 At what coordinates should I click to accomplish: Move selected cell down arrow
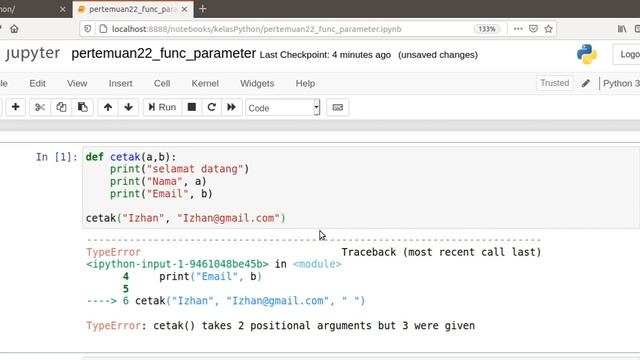click(x=129, y=107)
